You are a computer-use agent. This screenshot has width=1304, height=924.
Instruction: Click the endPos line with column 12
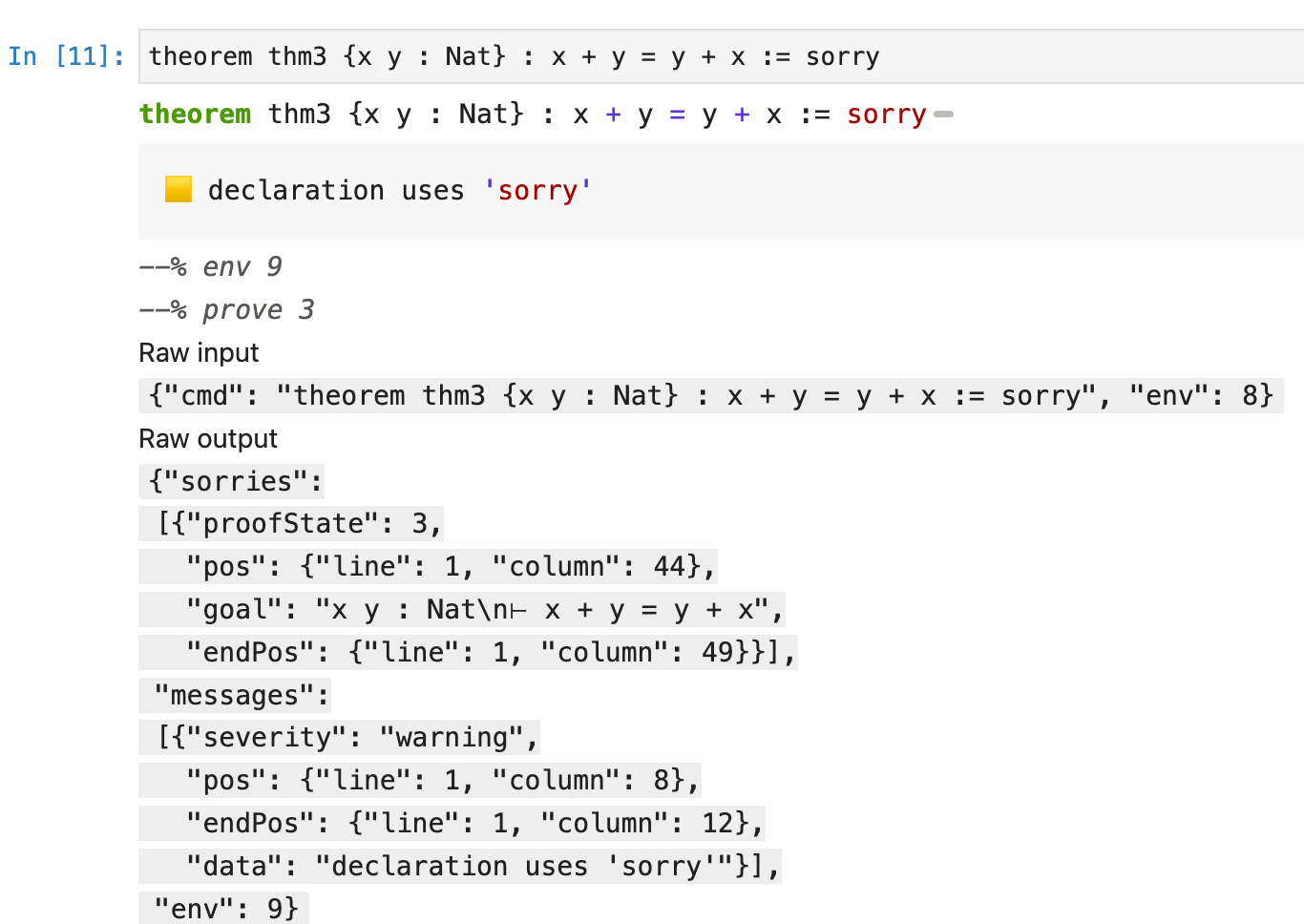[x=452, y=823]
